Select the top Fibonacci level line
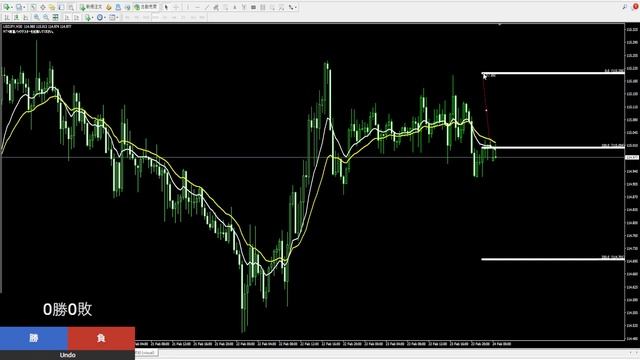The image size is (640, 360). point(553,73)
